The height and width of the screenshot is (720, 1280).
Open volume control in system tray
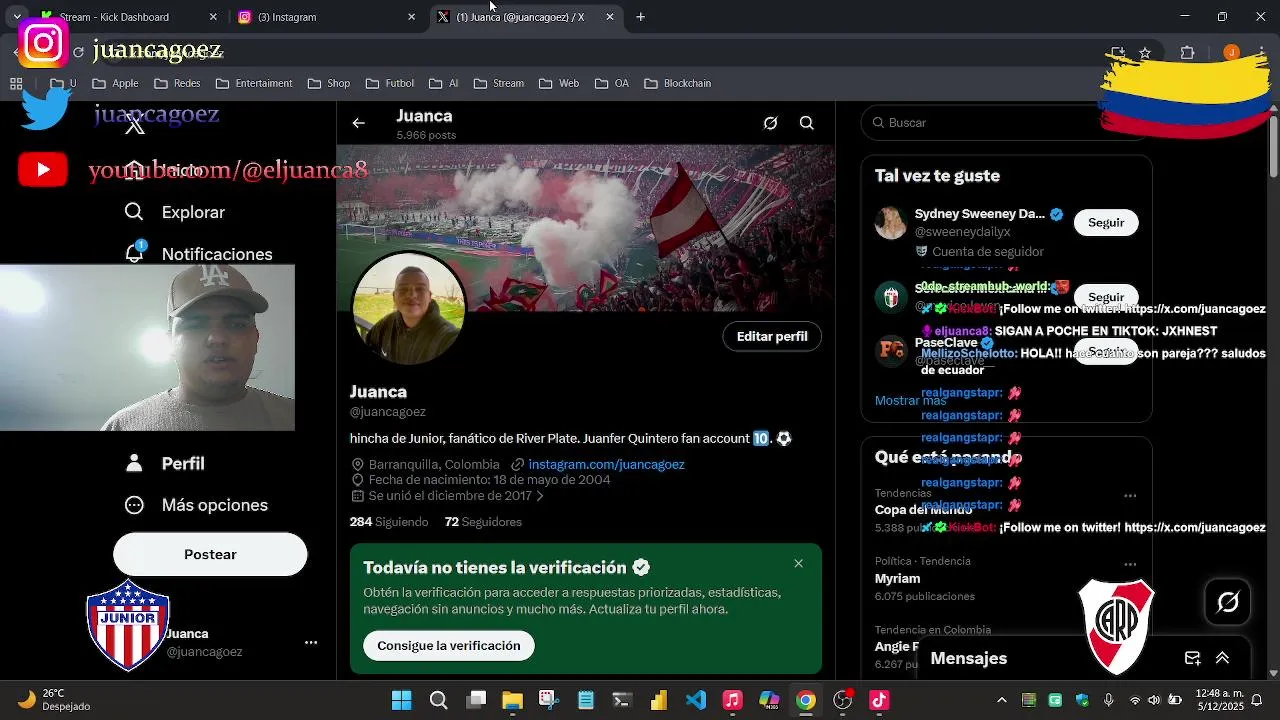point(1154,700)
